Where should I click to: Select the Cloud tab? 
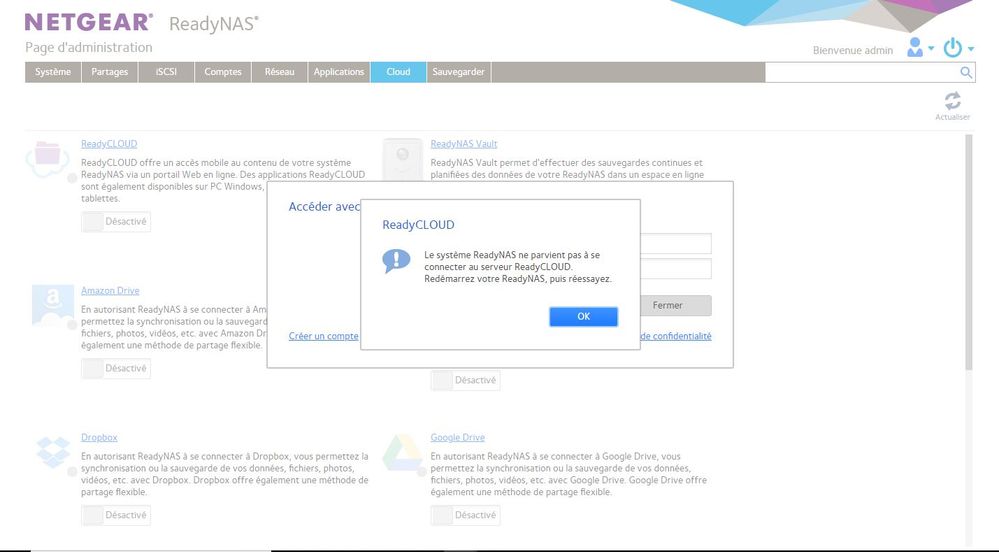pyautogui.click(x=398, y=72)
